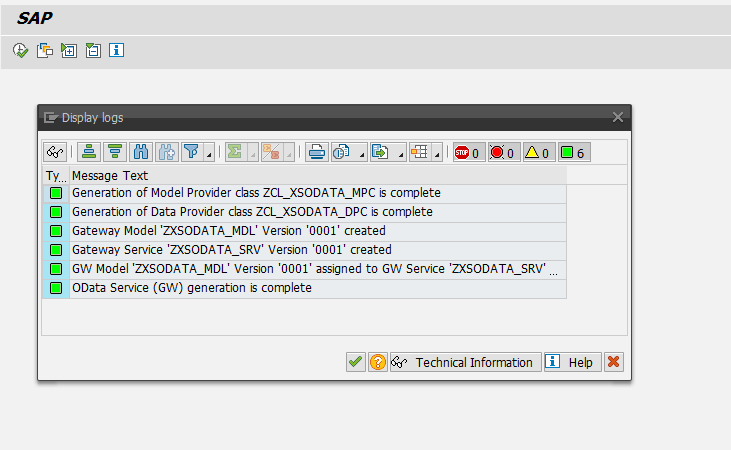Click the binoculars Find icon
The width and height of the screenshot is (731, 450).
141,153
